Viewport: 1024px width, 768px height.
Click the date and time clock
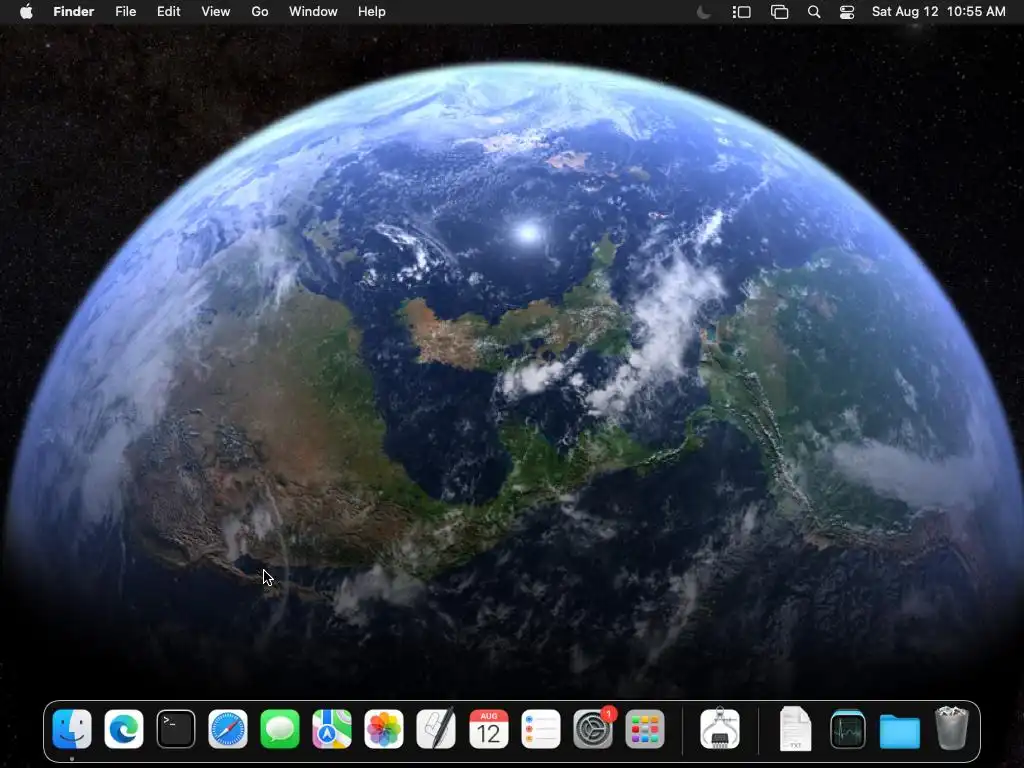[939, 12]
